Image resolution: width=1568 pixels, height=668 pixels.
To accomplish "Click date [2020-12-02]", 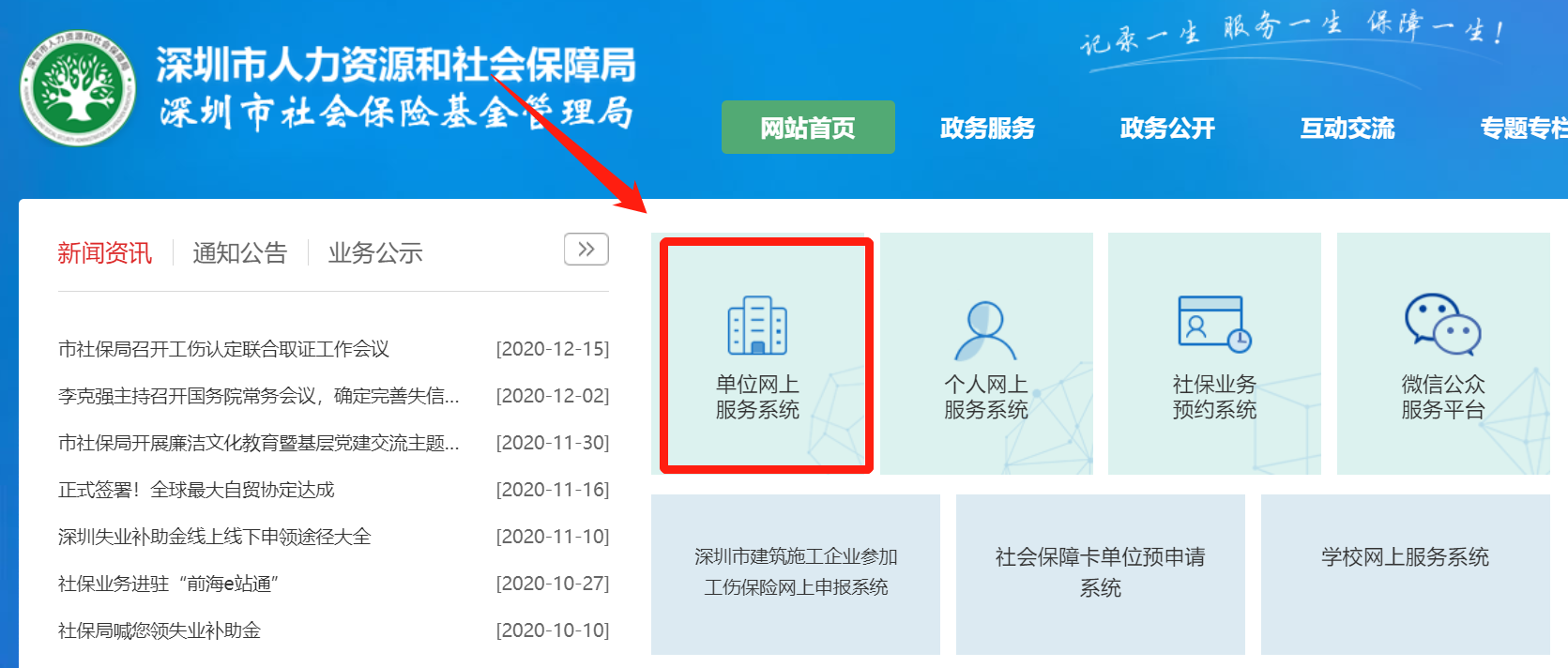I will (553, 396).
